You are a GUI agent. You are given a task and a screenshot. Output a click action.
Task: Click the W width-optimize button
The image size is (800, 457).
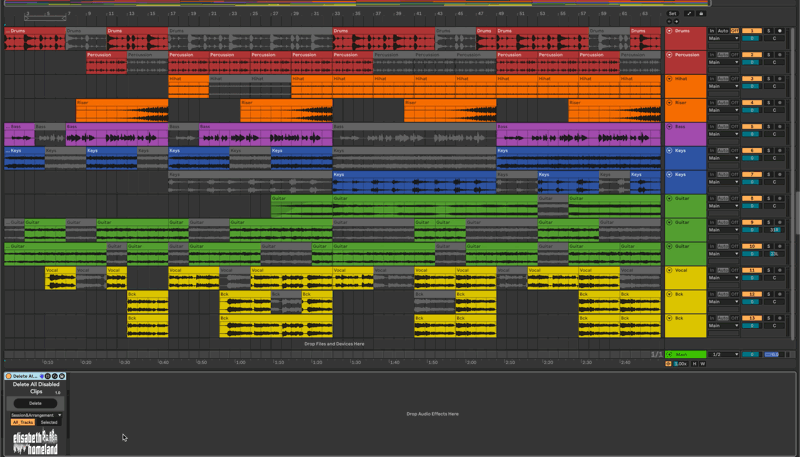(703, 364)
